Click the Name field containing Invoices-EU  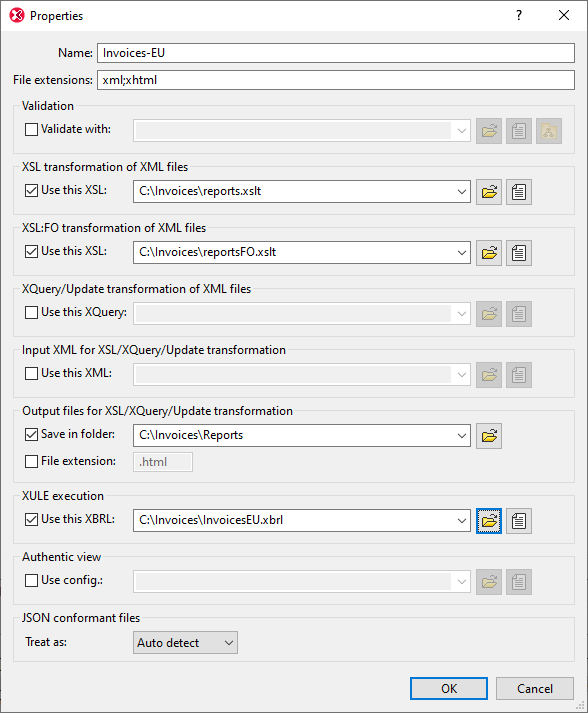click(336, 53)
